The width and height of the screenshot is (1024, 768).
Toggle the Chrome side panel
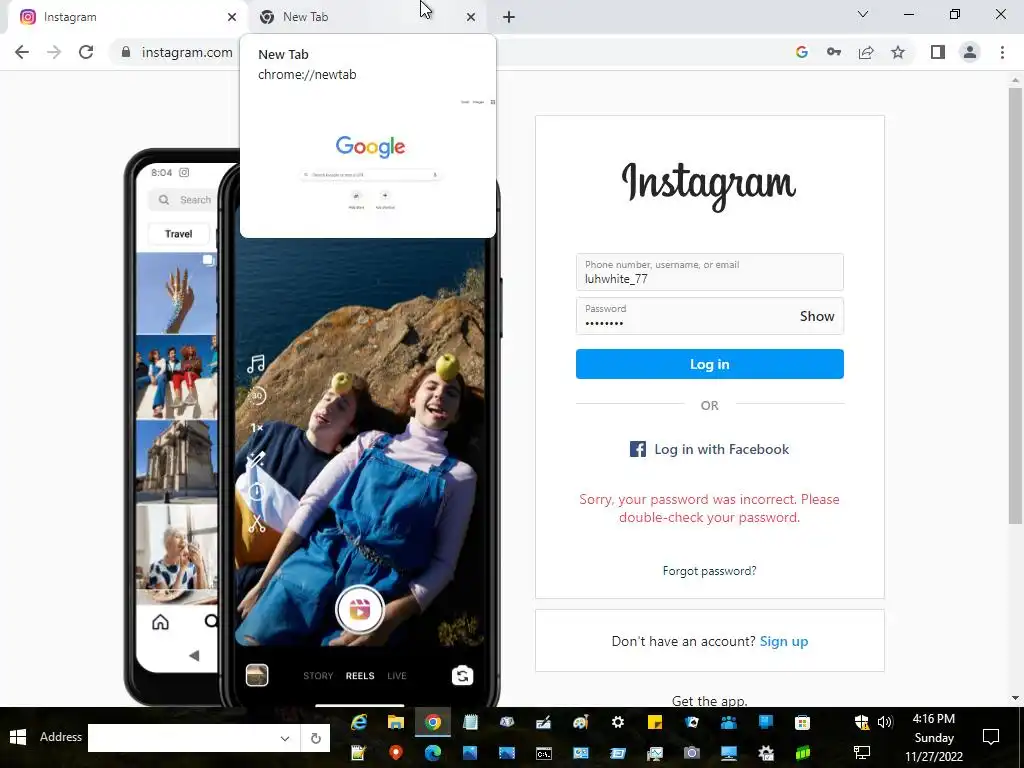point(938,52)
